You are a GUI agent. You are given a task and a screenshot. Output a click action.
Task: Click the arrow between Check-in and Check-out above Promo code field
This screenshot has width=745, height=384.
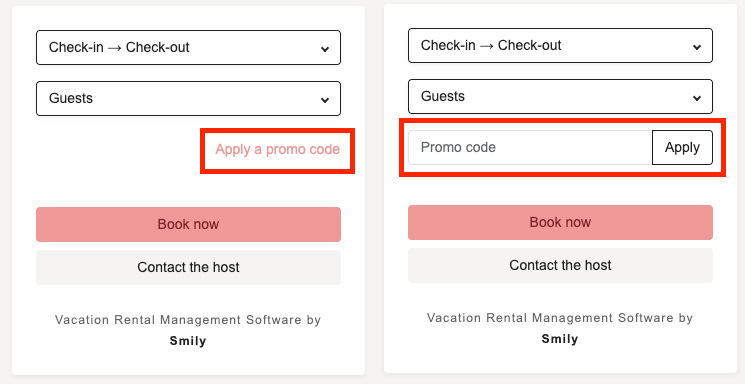[487, 46]
